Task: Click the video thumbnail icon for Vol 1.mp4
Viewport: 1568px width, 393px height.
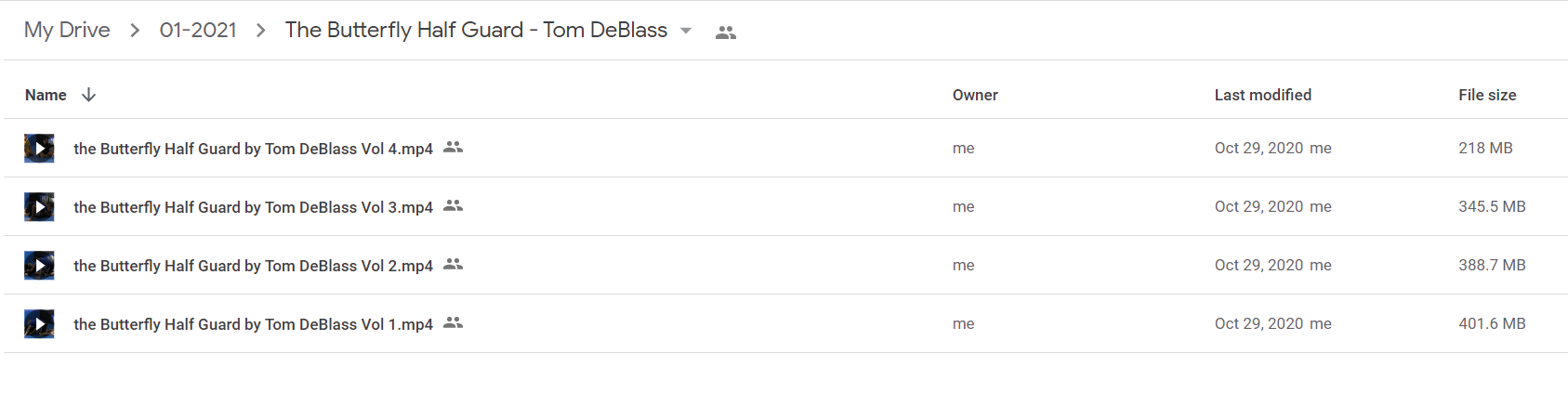Action: coord(39,324)
